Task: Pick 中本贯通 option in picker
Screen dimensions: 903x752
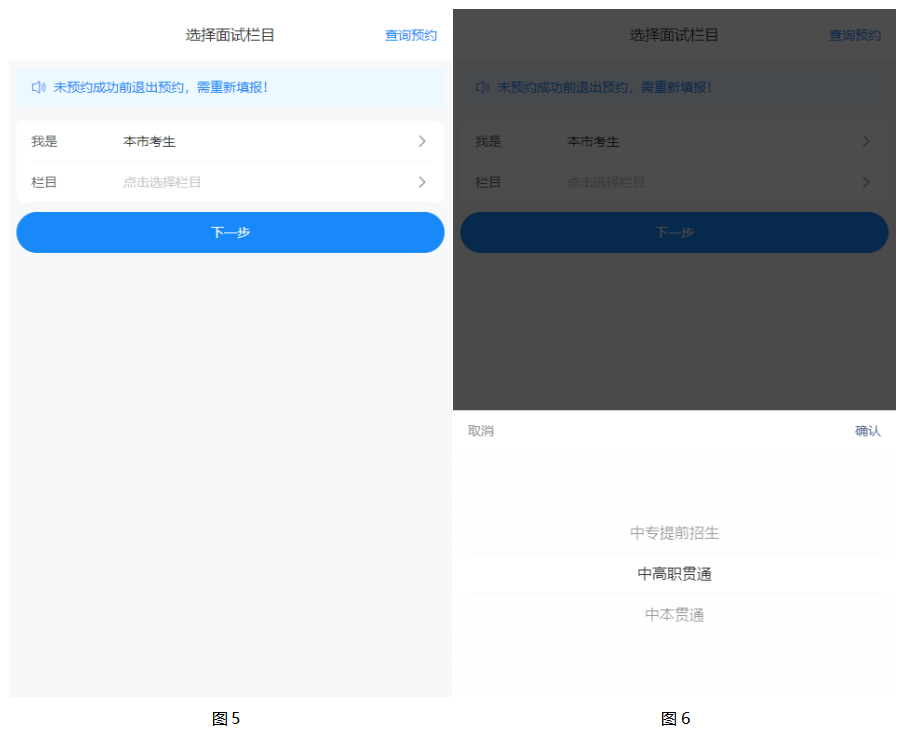Action: click(x=674, y=615)
